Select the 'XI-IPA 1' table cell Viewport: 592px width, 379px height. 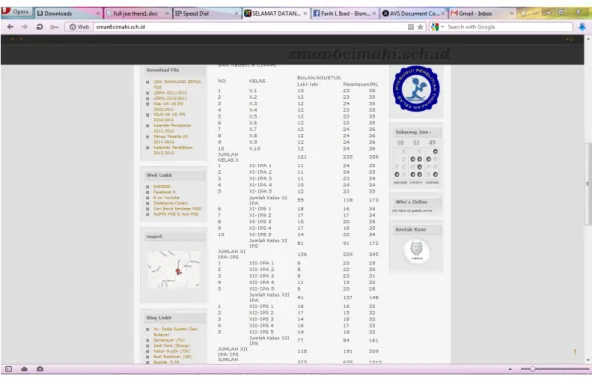pos(260,166)
